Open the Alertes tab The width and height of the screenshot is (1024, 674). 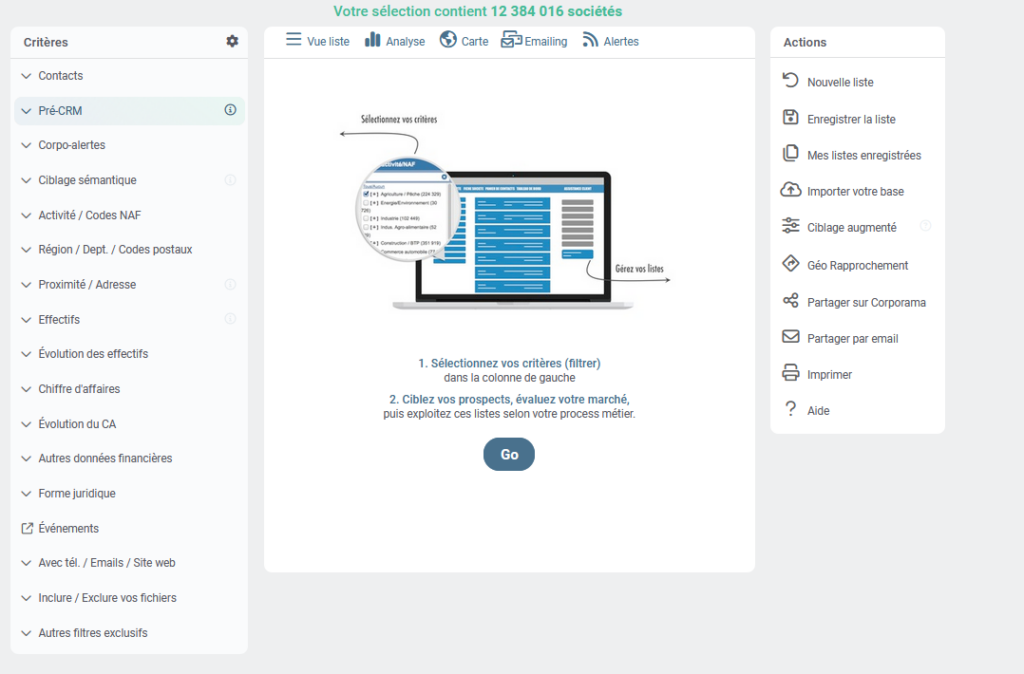pos(610,41)
